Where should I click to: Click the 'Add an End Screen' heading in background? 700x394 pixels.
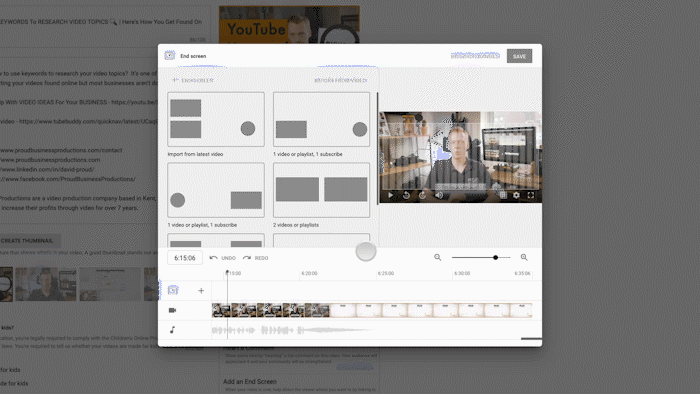(250, 382)
